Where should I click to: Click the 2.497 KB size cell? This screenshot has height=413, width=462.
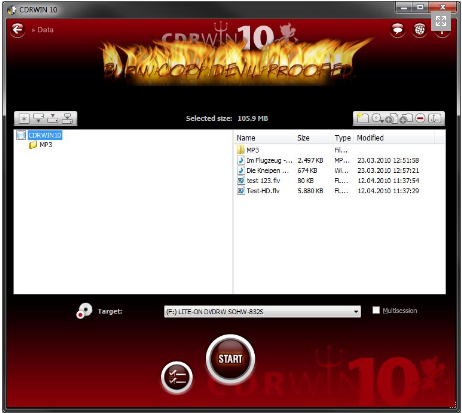pos(310,160)
